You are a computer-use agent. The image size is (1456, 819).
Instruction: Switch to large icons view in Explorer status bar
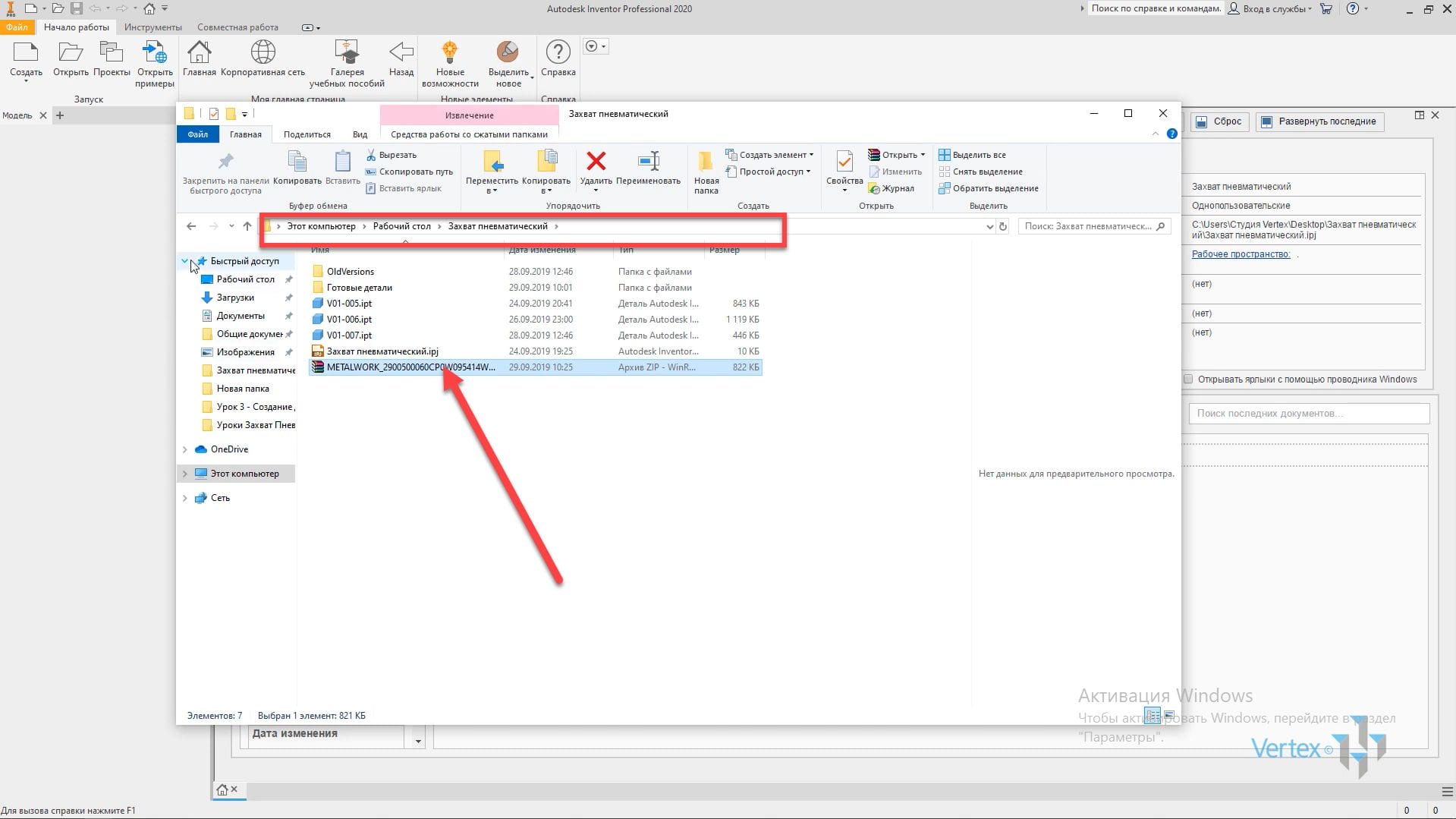[x=1169, y=715]
